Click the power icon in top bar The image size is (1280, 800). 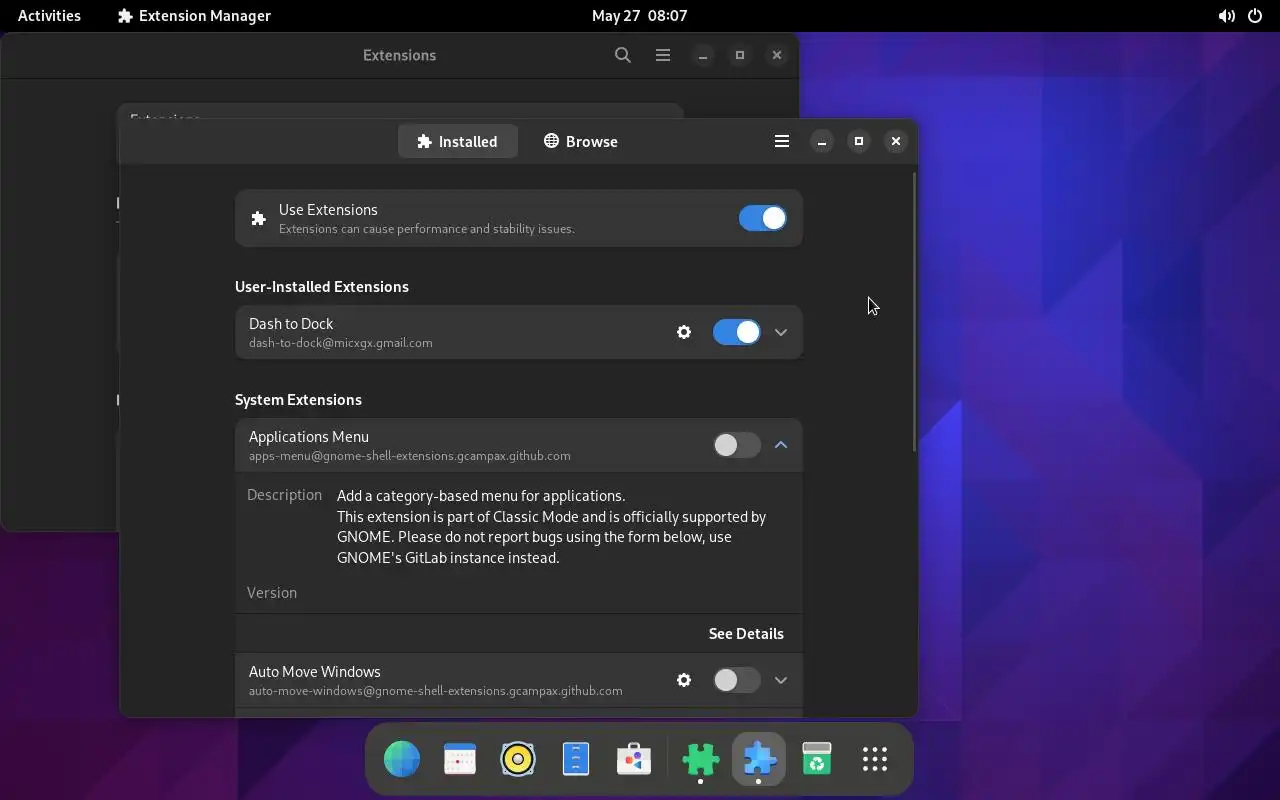point(1256,16)
